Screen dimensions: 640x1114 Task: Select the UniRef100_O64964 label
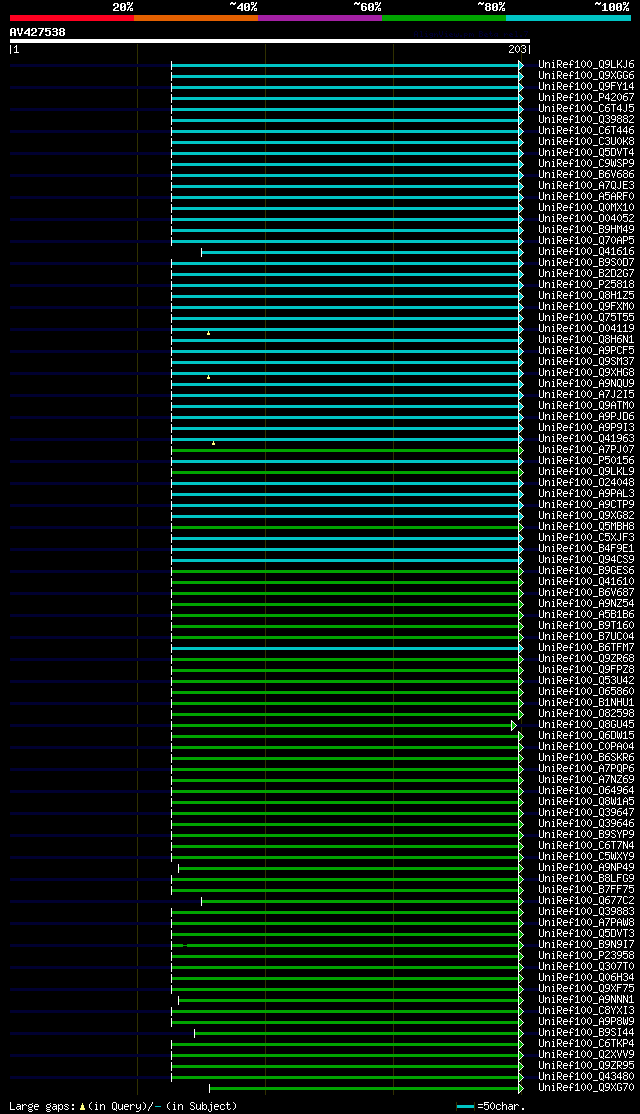coord(586,791)
